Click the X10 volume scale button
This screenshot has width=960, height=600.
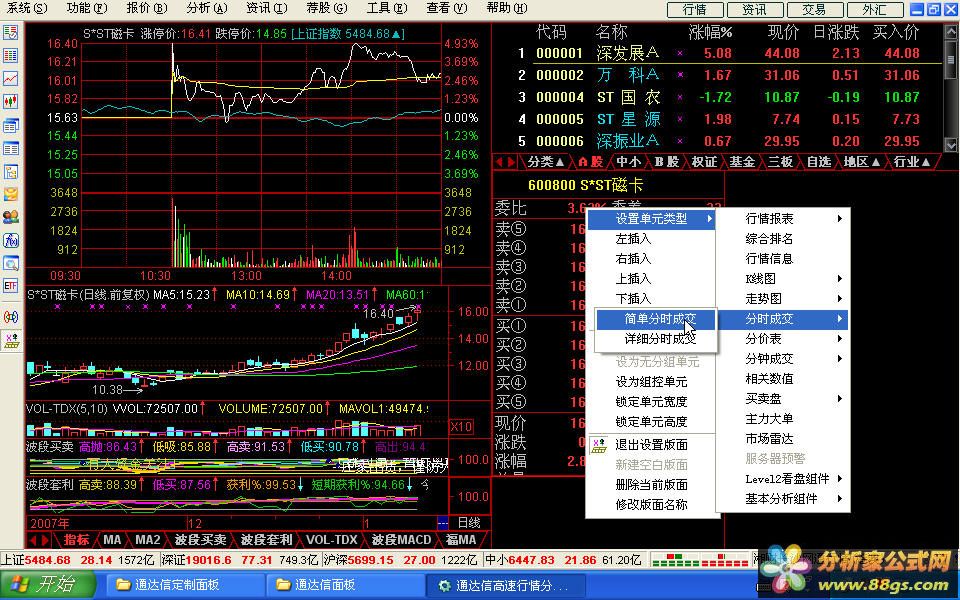click(460, 427)
